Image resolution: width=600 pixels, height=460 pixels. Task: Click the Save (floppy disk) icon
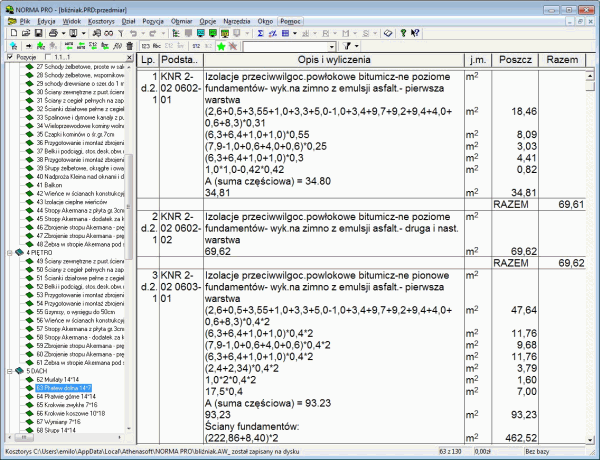click(38, 33)
